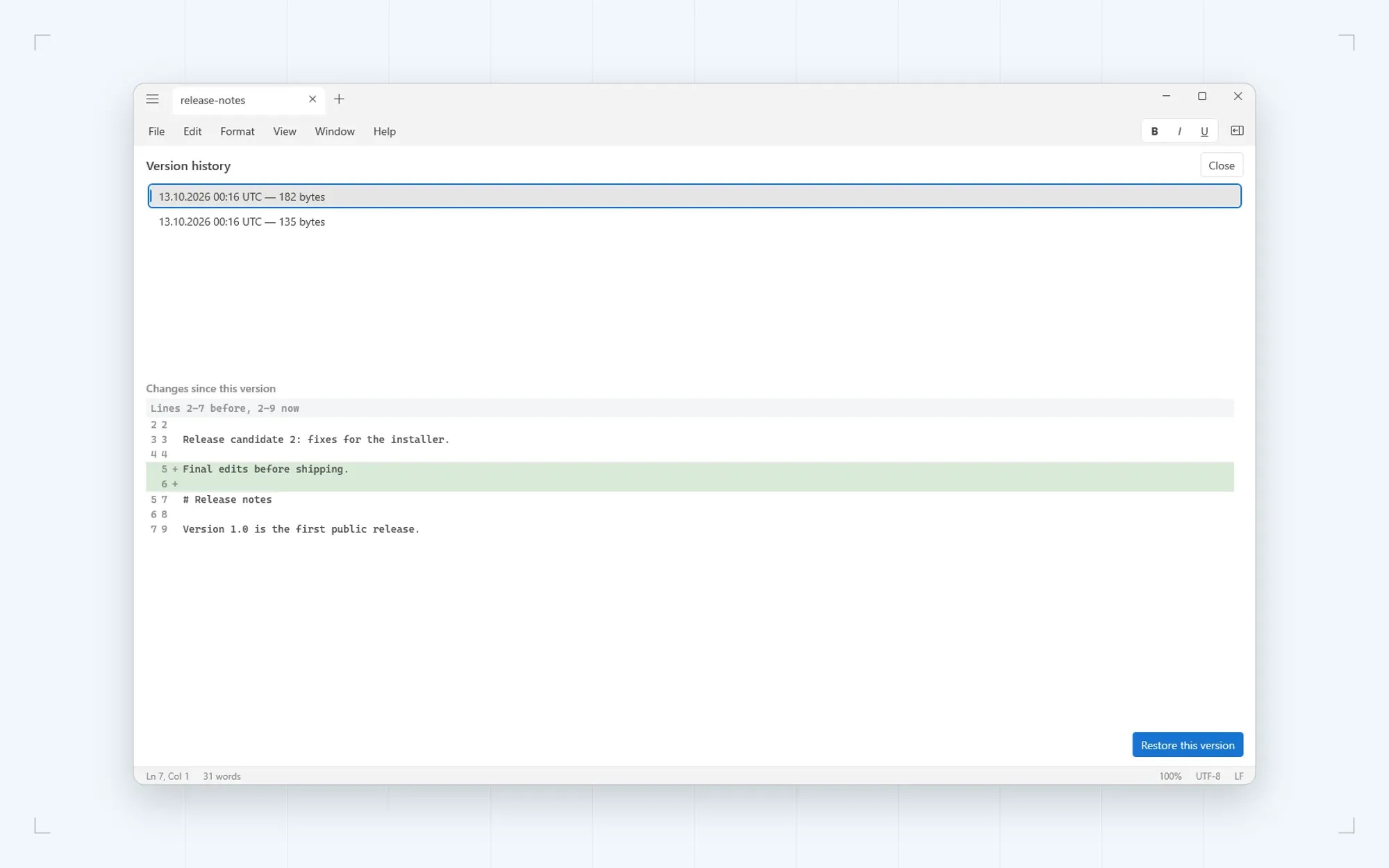Toggle underline formatting
The height and width of the screenshot is (868, 1389).
point(1204,131)
